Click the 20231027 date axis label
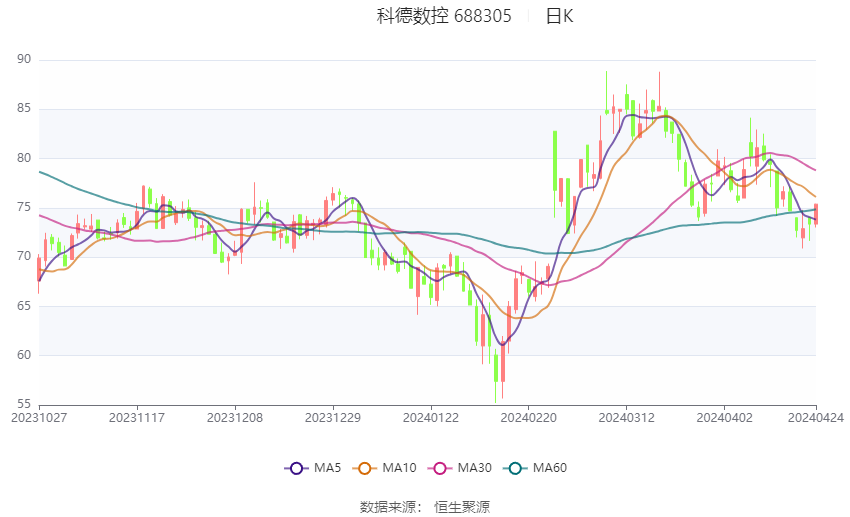Image resolution: width=850 pixels, height=517 pixels. click(39, 417)
